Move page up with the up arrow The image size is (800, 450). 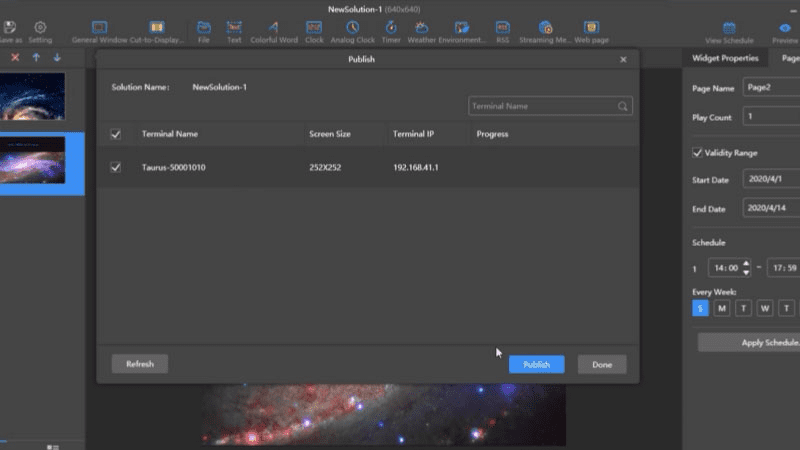36,58
